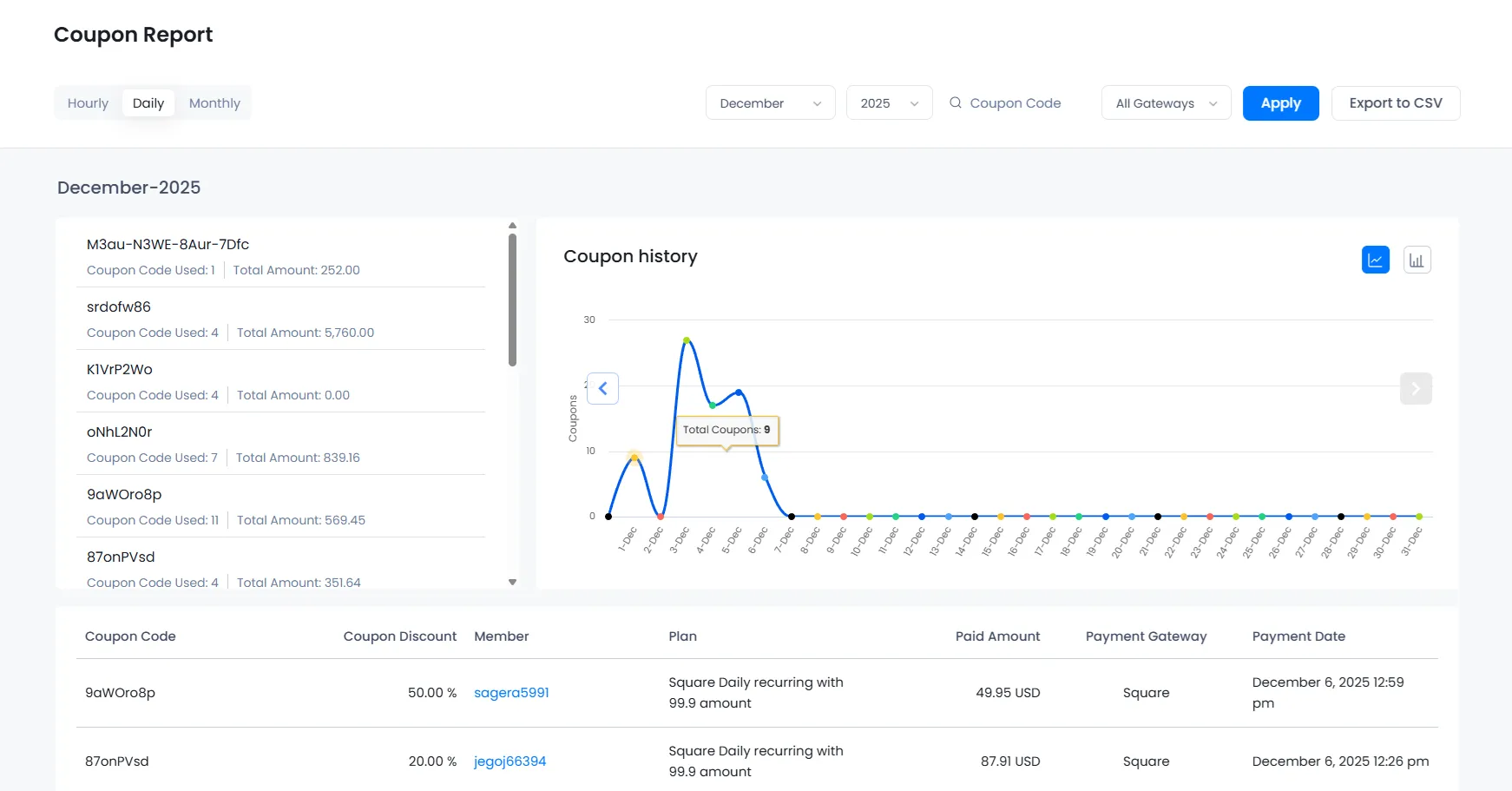The width and height of the screenshot is (1512, 791).
Task: Switch to line chart view
Action: pos(1375,260)
